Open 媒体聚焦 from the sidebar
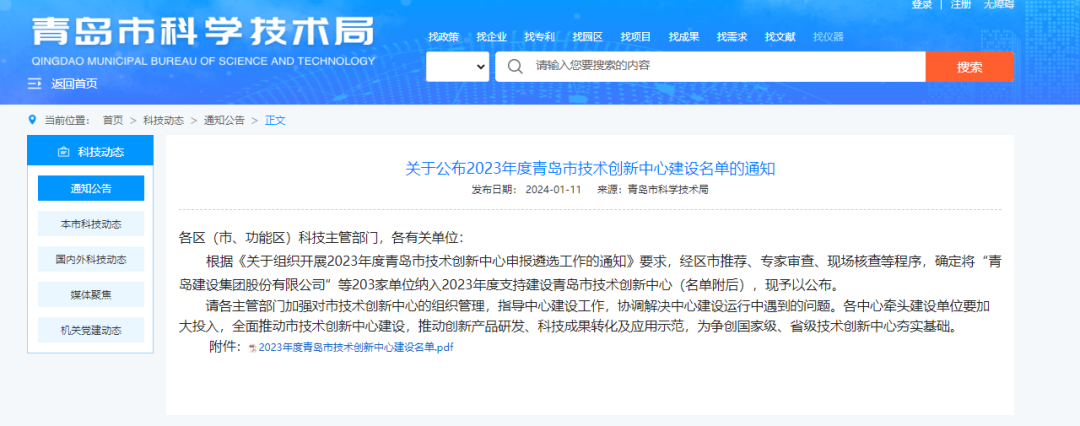 [91, 294]
